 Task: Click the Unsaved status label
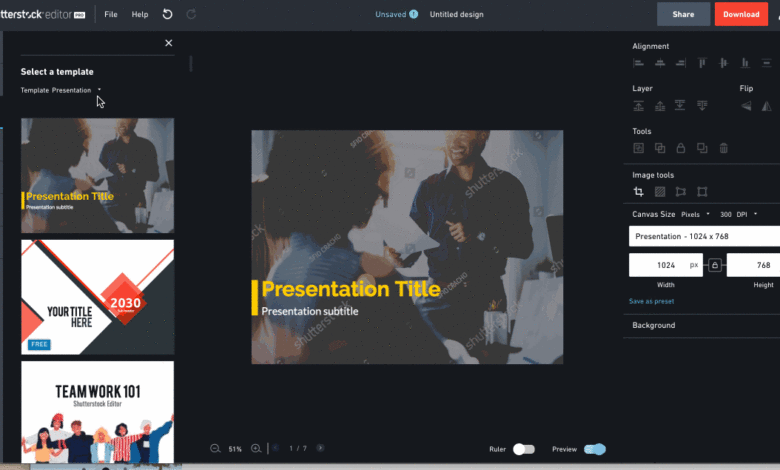click(x=390, y=14)
